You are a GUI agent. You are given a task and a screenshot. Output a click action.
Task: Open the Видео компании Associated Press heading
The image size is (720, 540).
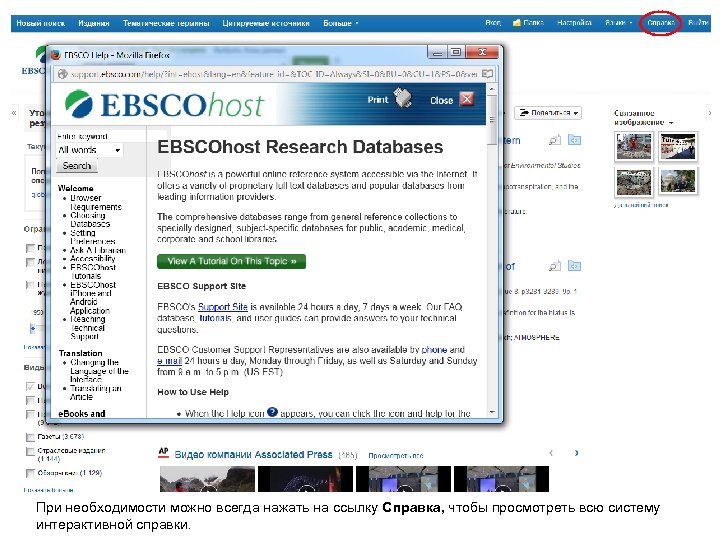[253, 455]
